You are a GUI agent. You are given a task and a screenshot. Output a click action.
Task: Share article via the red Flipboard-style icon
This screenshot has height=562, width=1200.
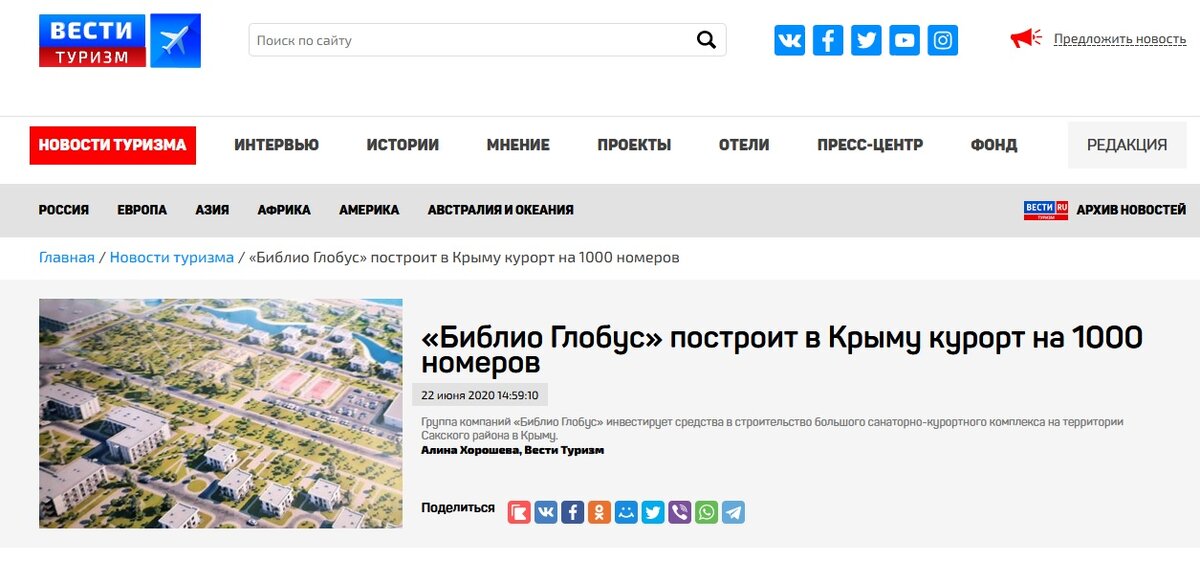tap(519, 512)
